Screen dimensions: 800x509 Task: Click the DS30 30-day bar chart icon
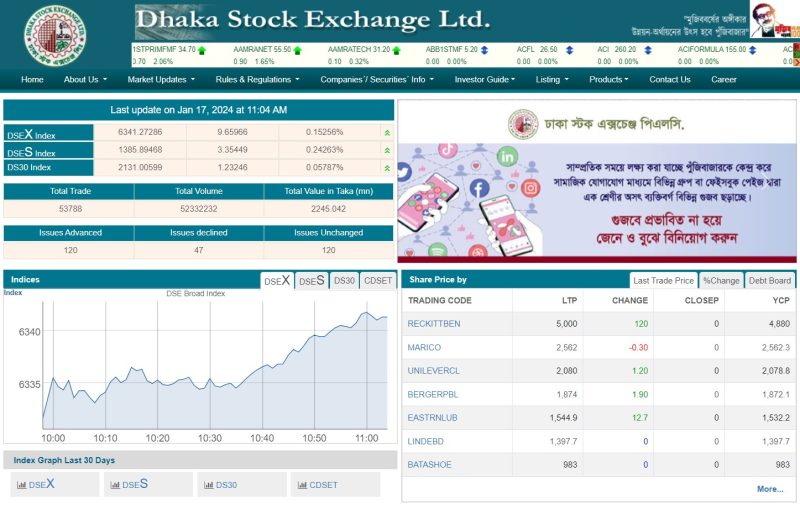(208, 485)
